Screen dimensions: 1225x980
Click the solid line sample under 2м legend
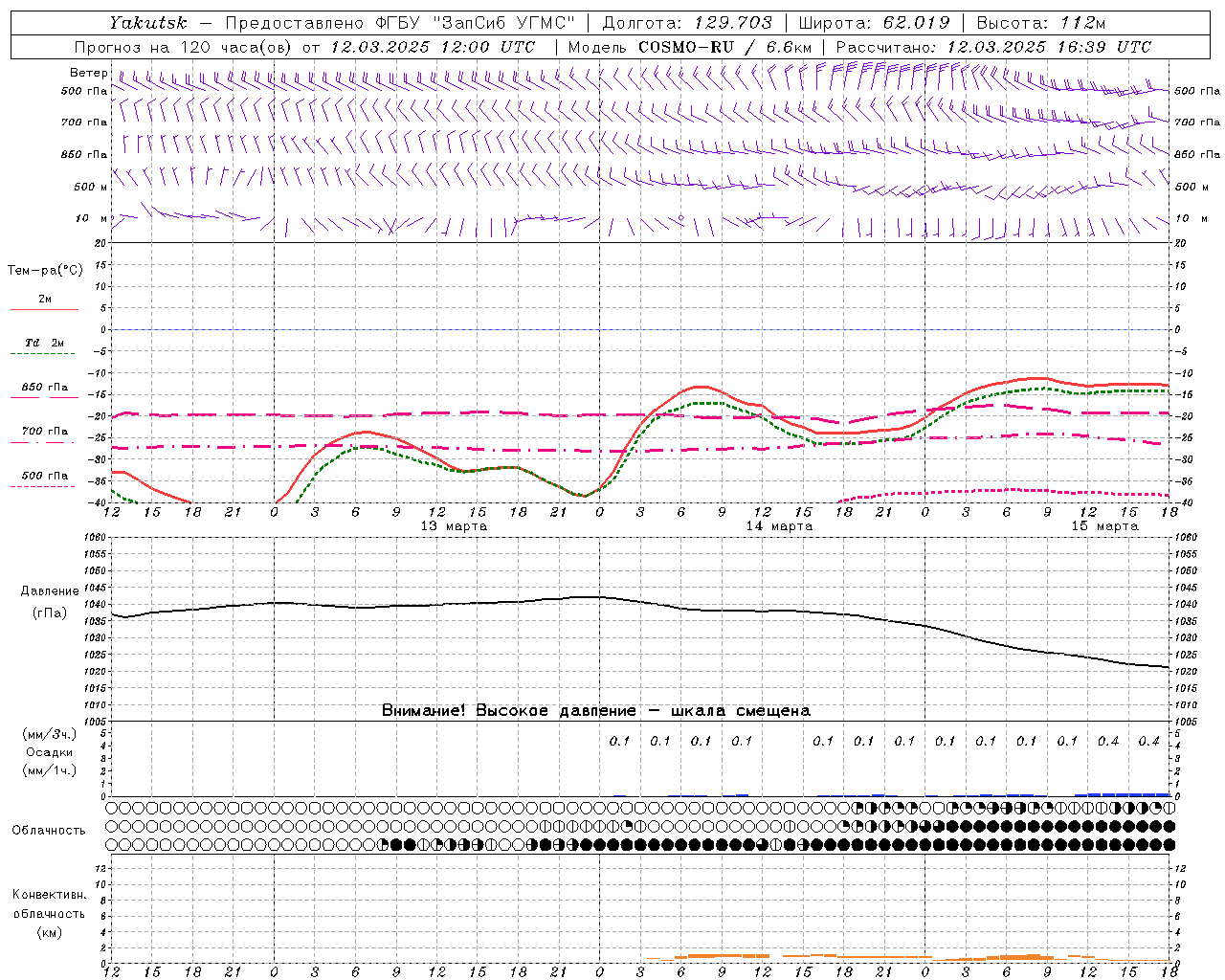coord(44,310)
